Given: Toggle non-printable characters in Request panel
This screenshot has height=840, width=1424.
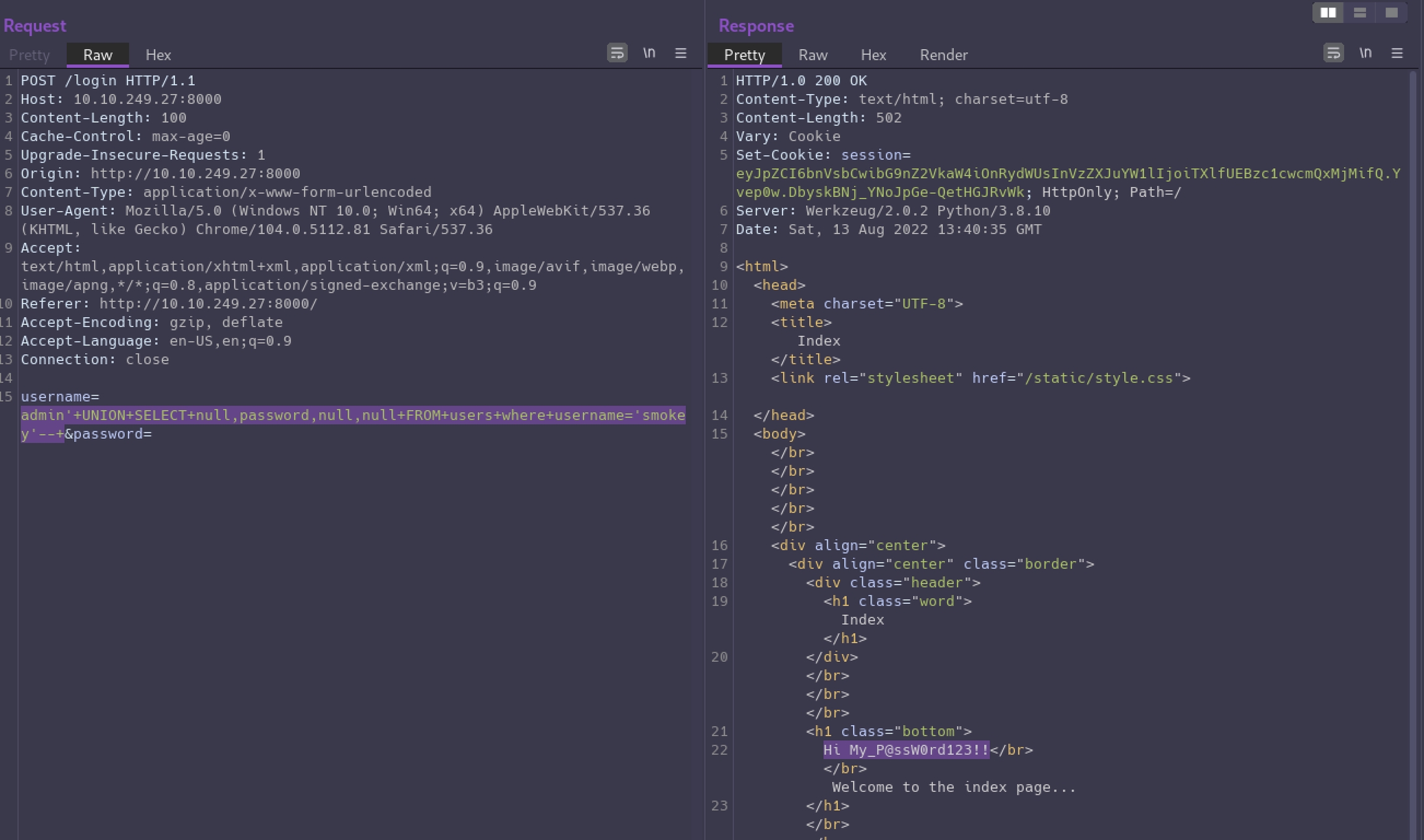Looking at the screenshot, I should click(649, 53).
